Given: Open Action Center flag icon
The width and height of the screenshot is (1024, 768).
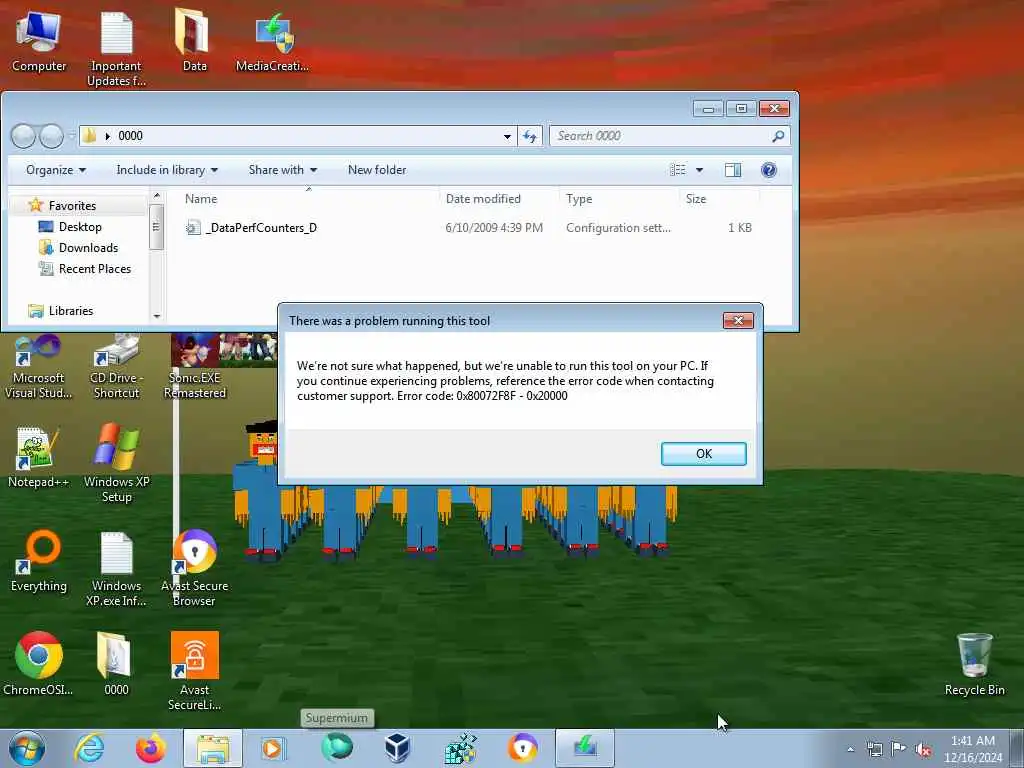Looking at the screenshot, I should [899, 749].
